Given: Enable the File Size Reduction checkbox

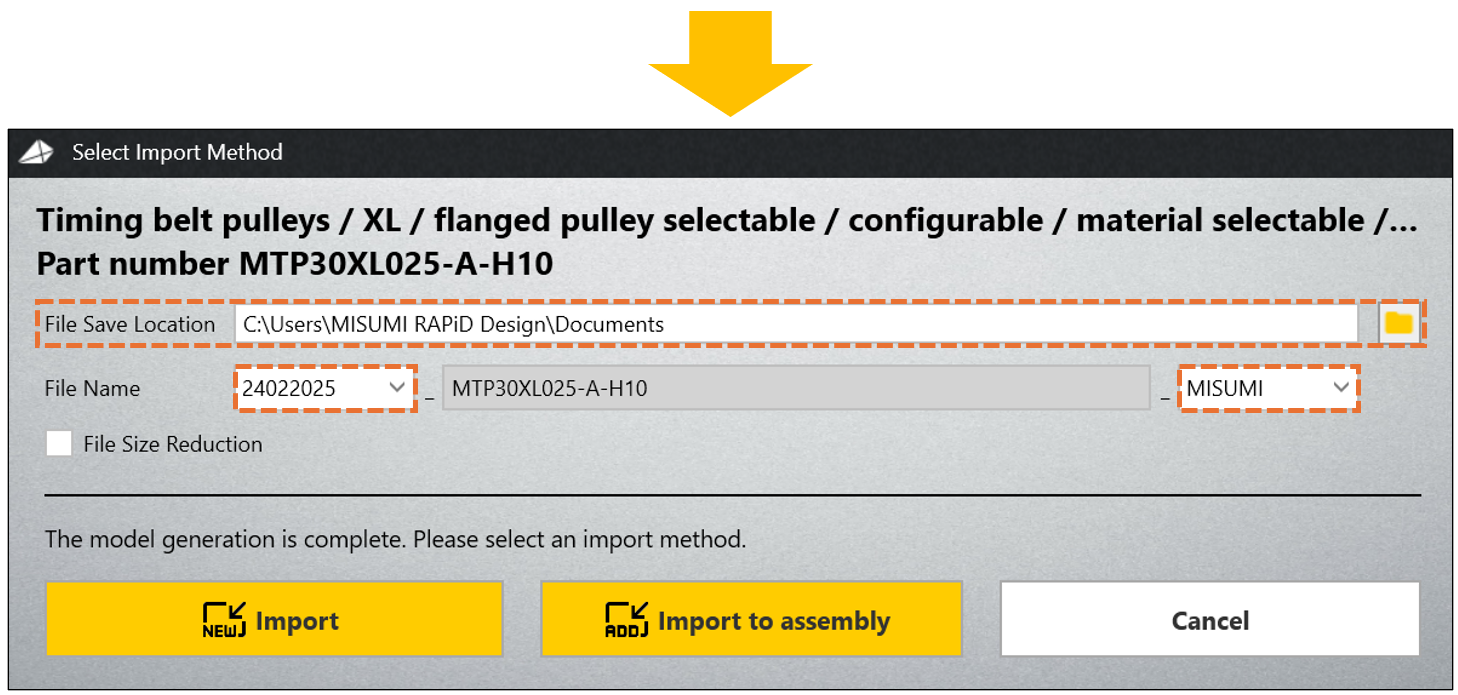Looking at the screenshot, I should point(59,444).
